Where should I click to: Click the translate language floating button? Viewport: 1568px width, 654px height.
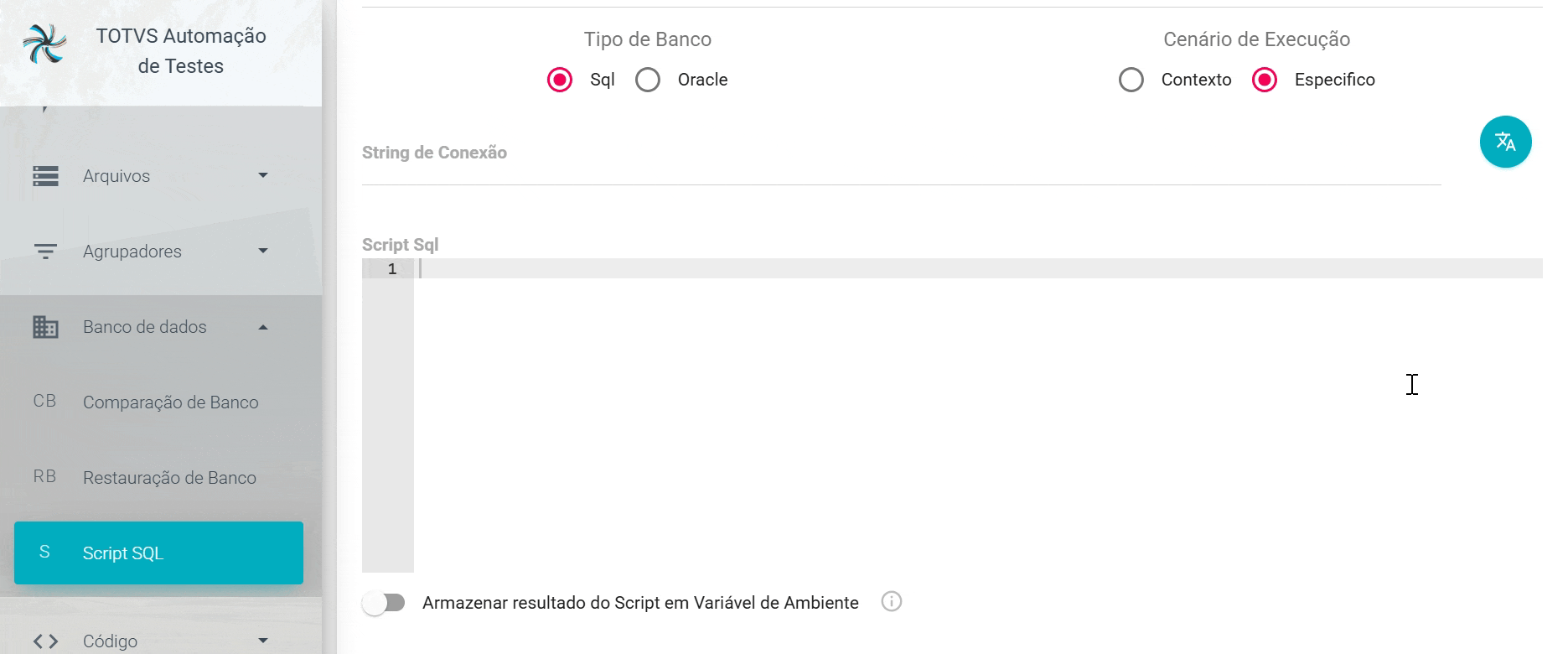[1505, 142]
